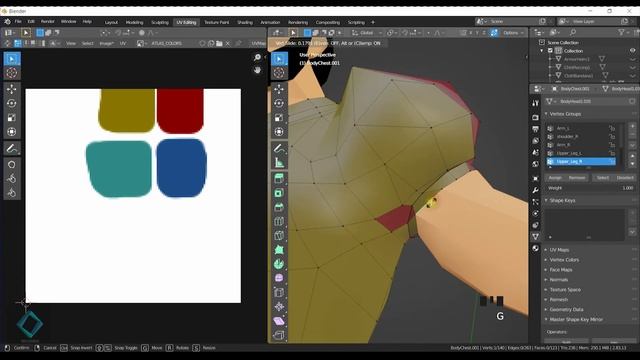The image size is (640, 360).
Task: Pick the 3D viewport Annotate tool
Action: pyautogui.click(x=279, y=149)
